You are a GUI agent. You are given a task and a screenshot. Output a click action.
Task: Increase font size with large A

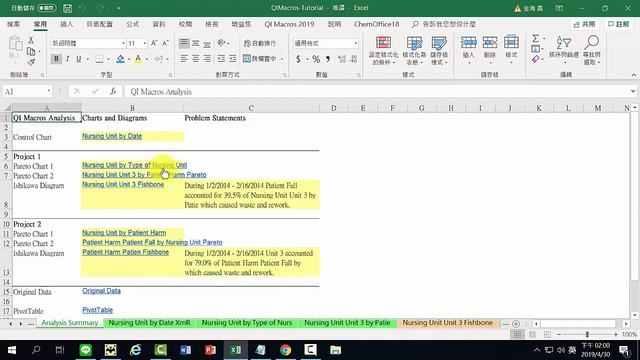pyautogui.click(x=154, y=43)
